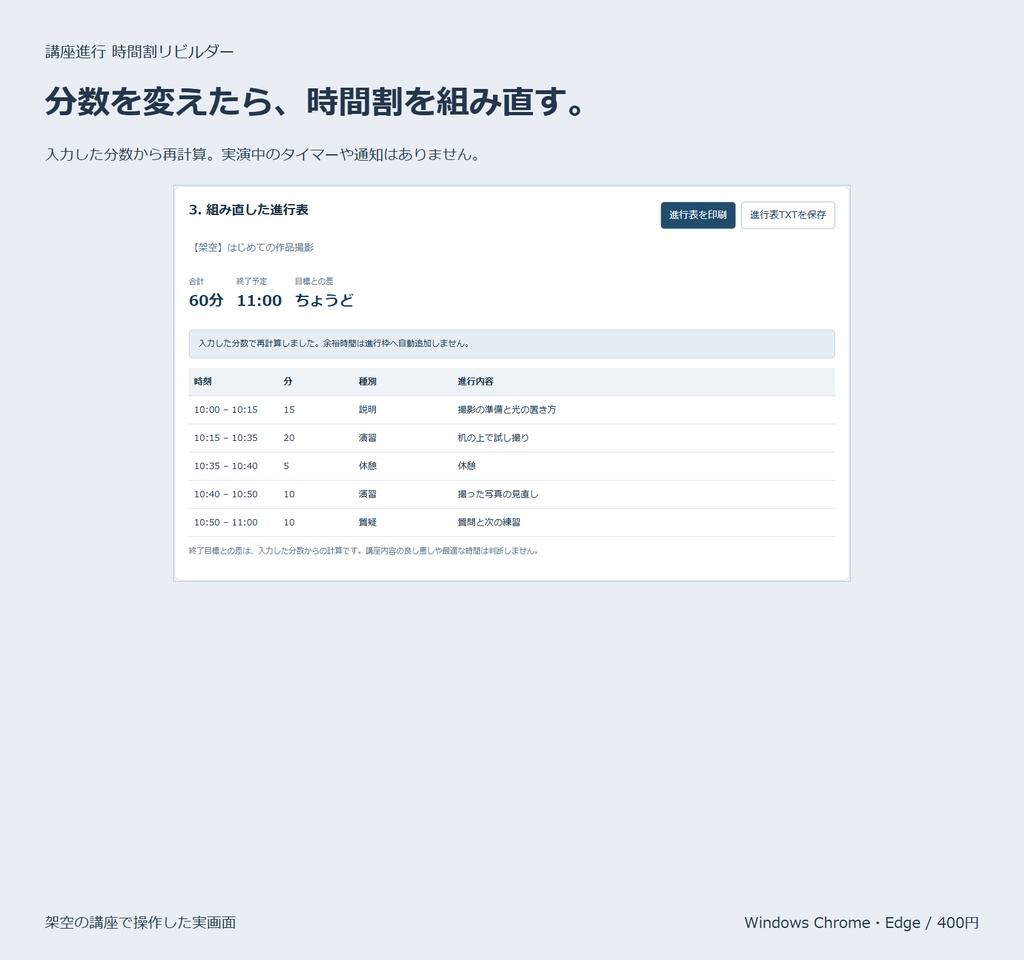The width and height of the screenshot is (1024, 960).
Task: Click the main headline 分数を変えたら、時間割を組み直す。
Action: [315, 101]
